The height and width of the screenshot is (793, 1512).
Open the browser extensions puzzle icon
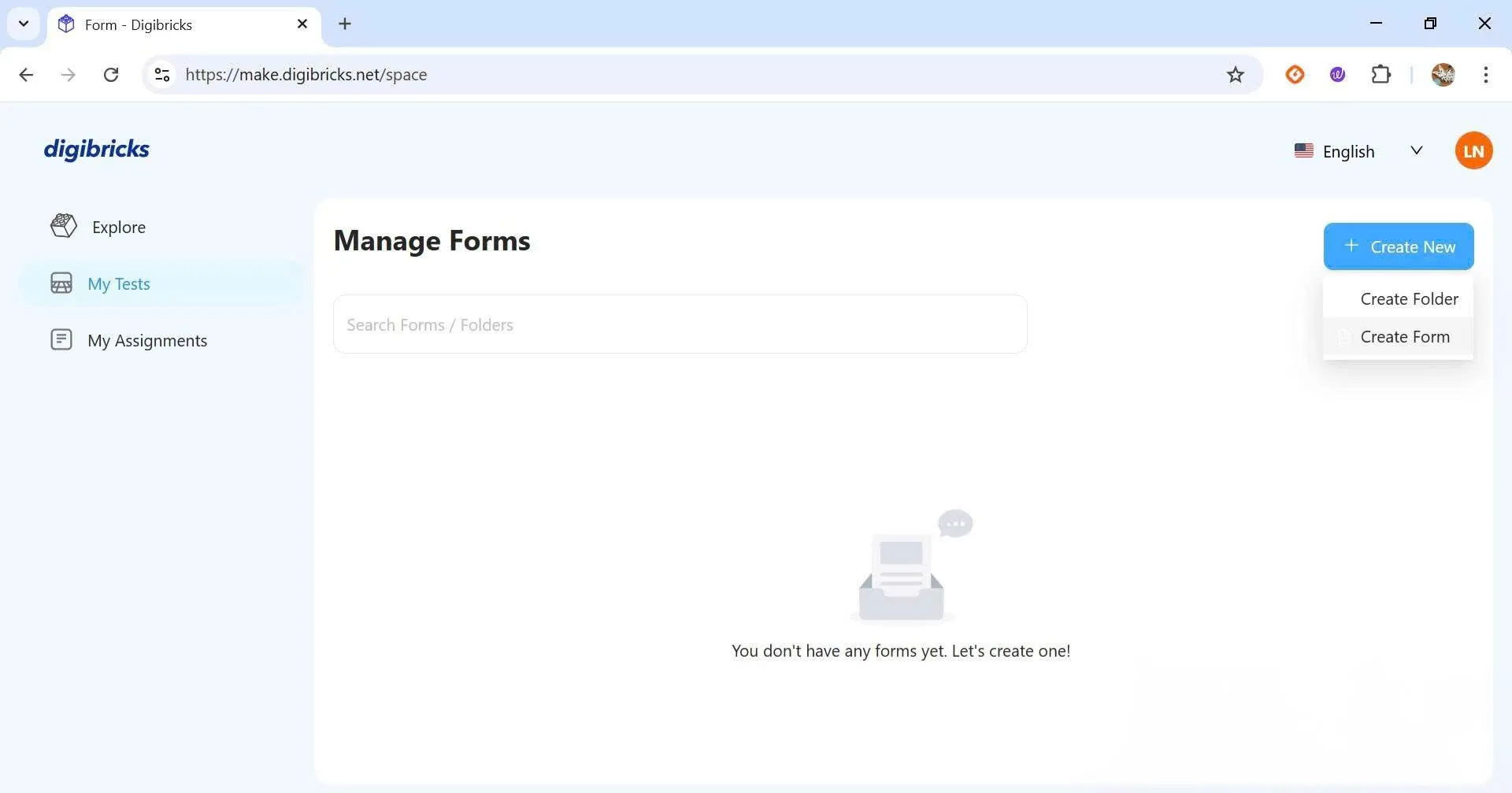[x=1380, y=75]
